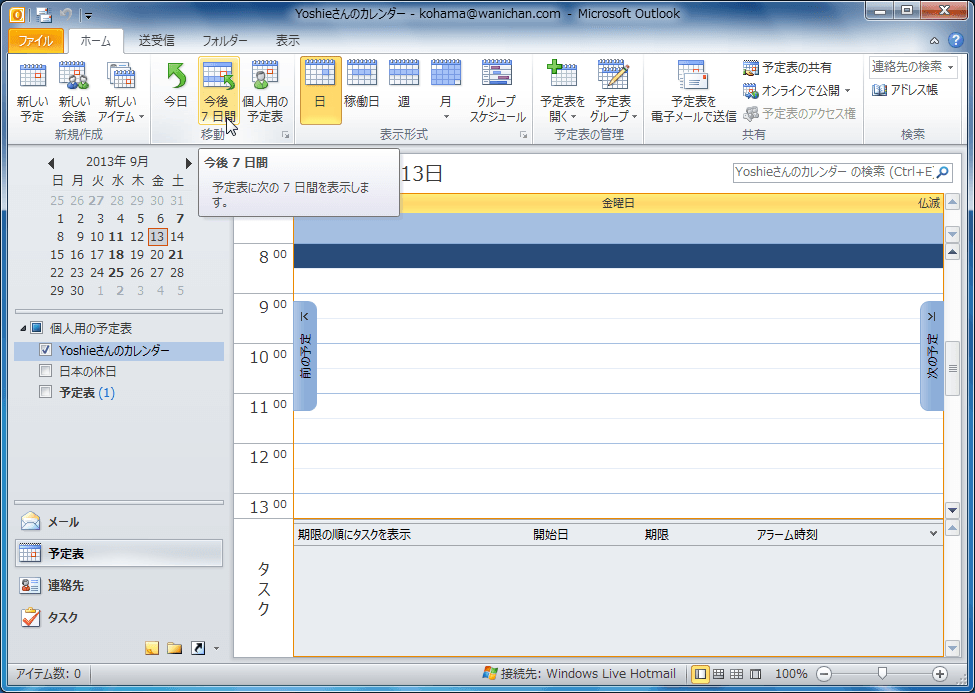Go to previous month in date navigator

[x=51, y=163]
